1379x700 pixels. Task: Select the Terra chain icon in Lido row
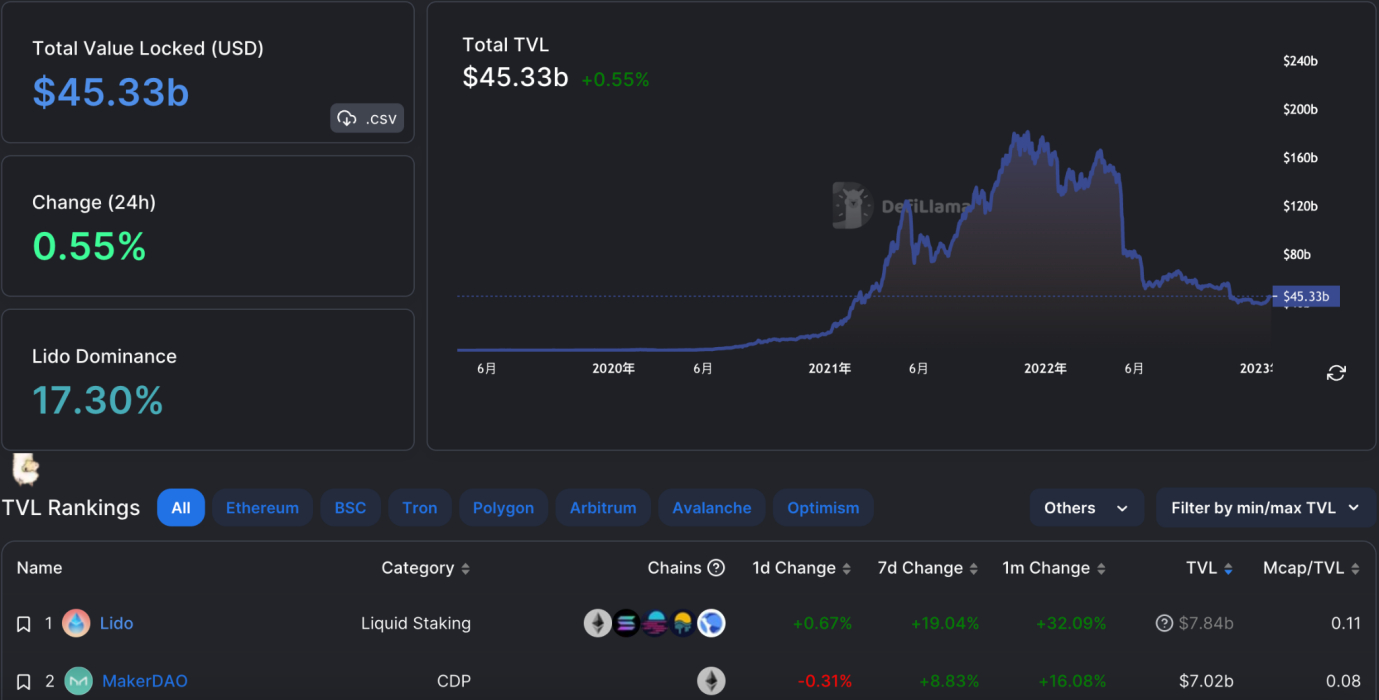pos(711,623)
